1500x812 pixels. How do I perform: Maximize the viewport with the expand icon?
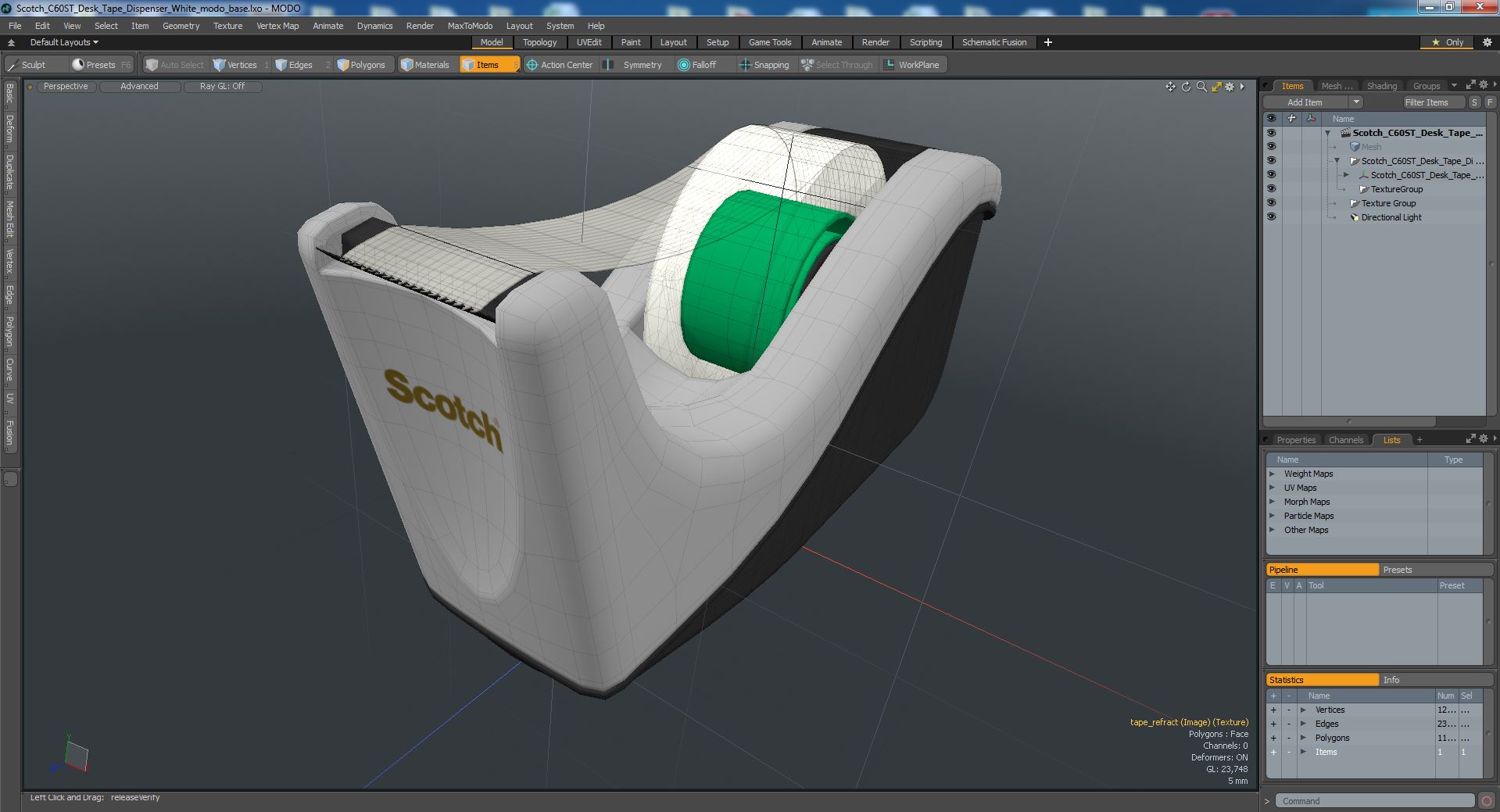[1216, 87]
